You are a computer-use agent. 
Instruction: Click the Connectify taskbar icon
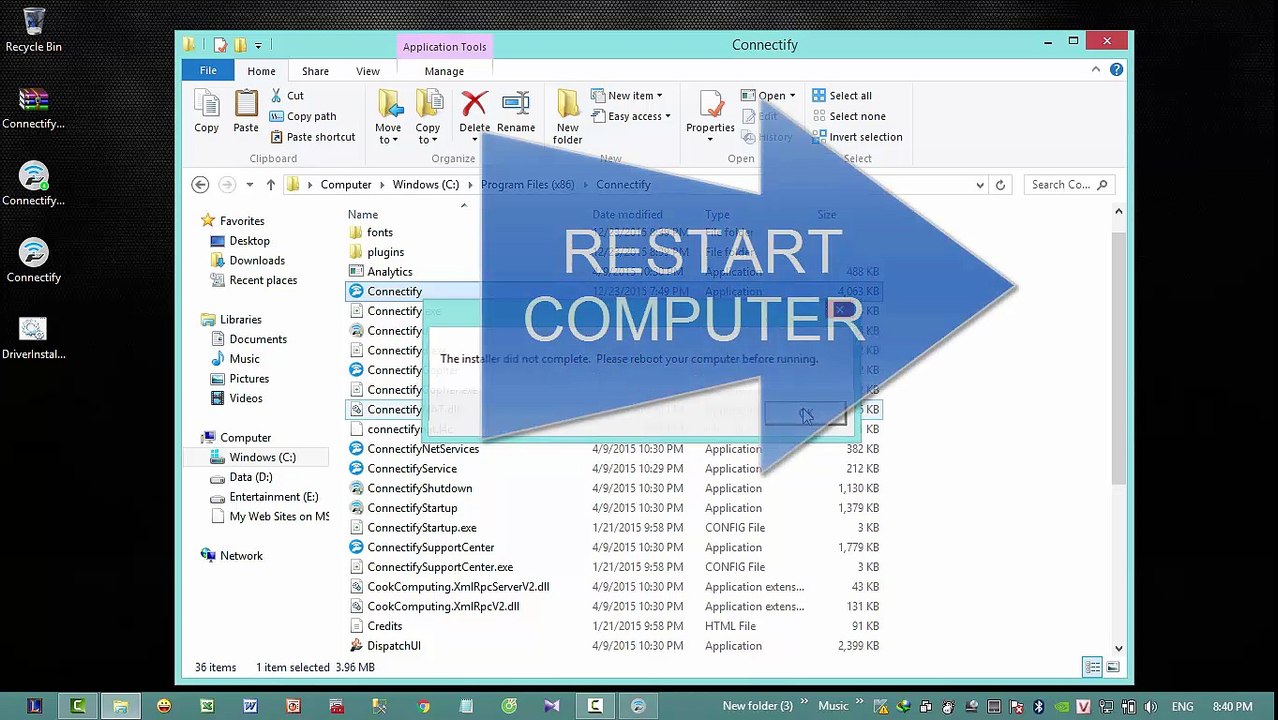(x=638, y=707)
